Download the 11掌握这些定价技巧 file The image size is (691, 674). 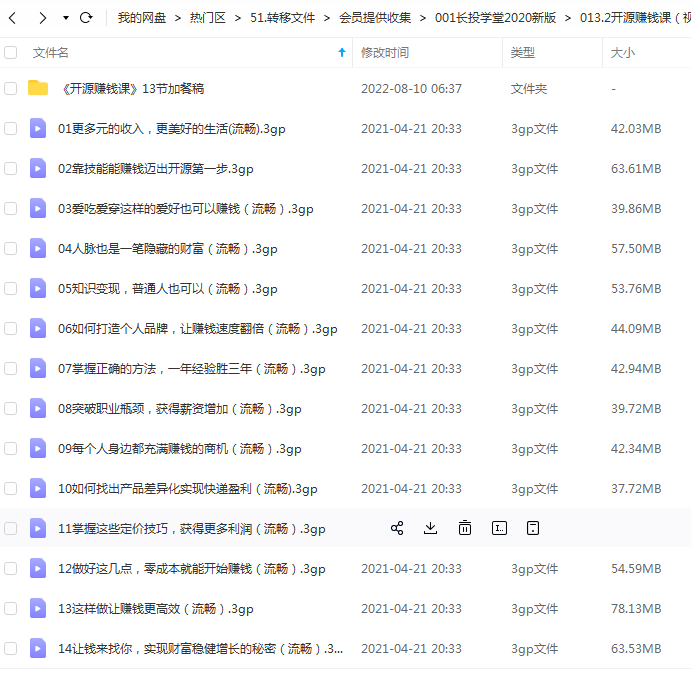(x=431, y=528)
